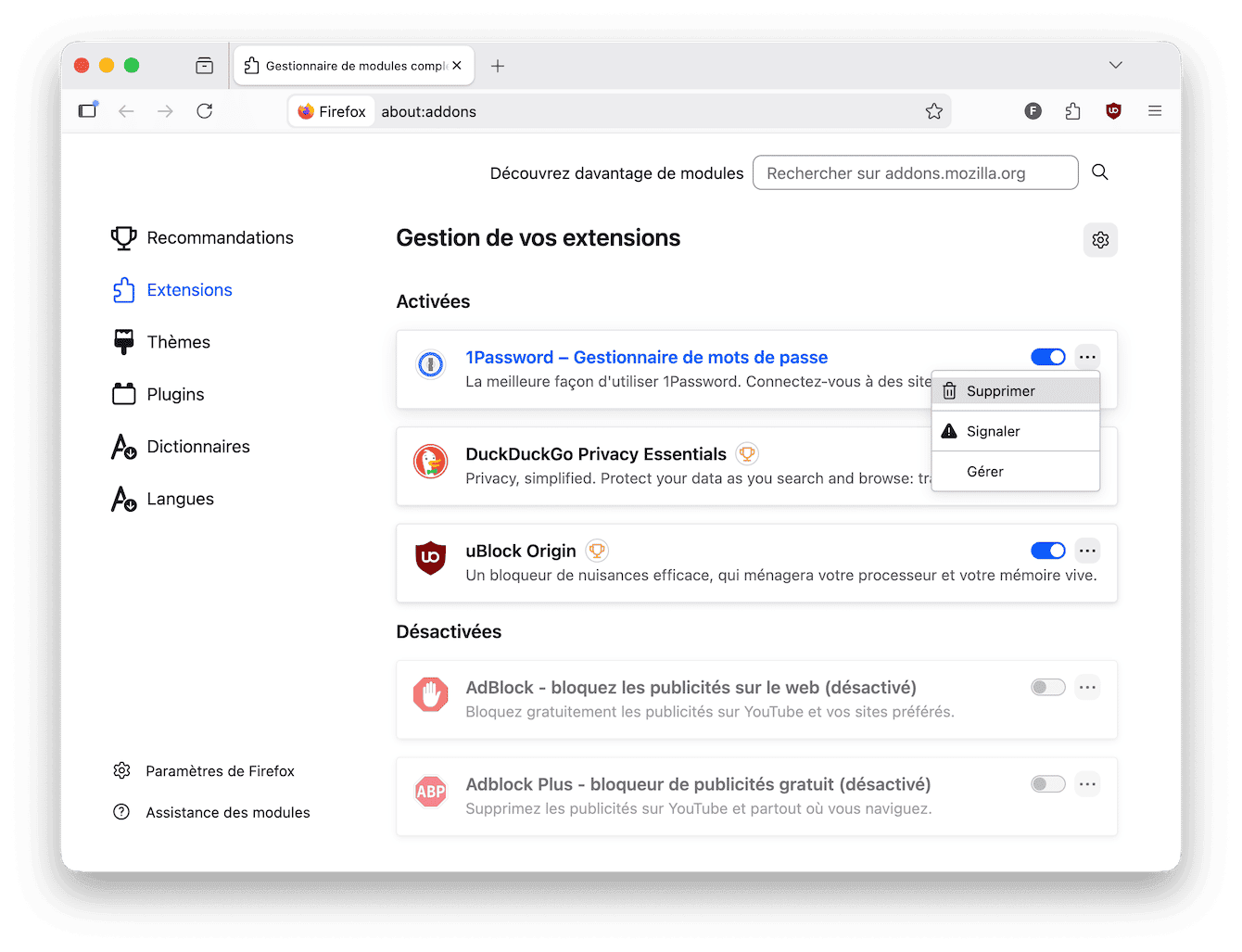
Task: Open the addons search magnifier icon
Action: [x=1100, y=172]
